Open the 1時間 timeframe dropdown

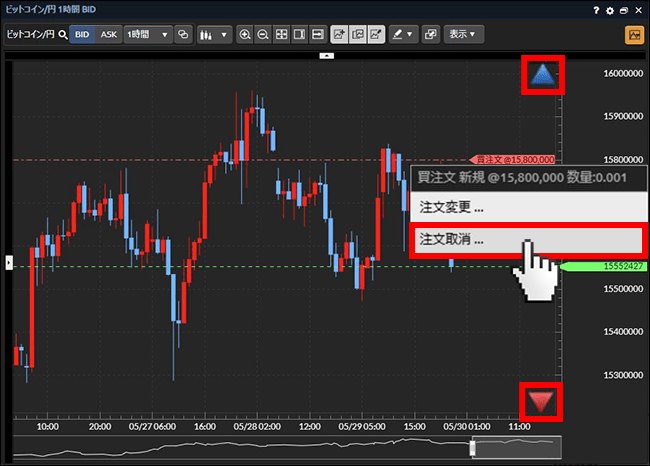coord(148,34)
